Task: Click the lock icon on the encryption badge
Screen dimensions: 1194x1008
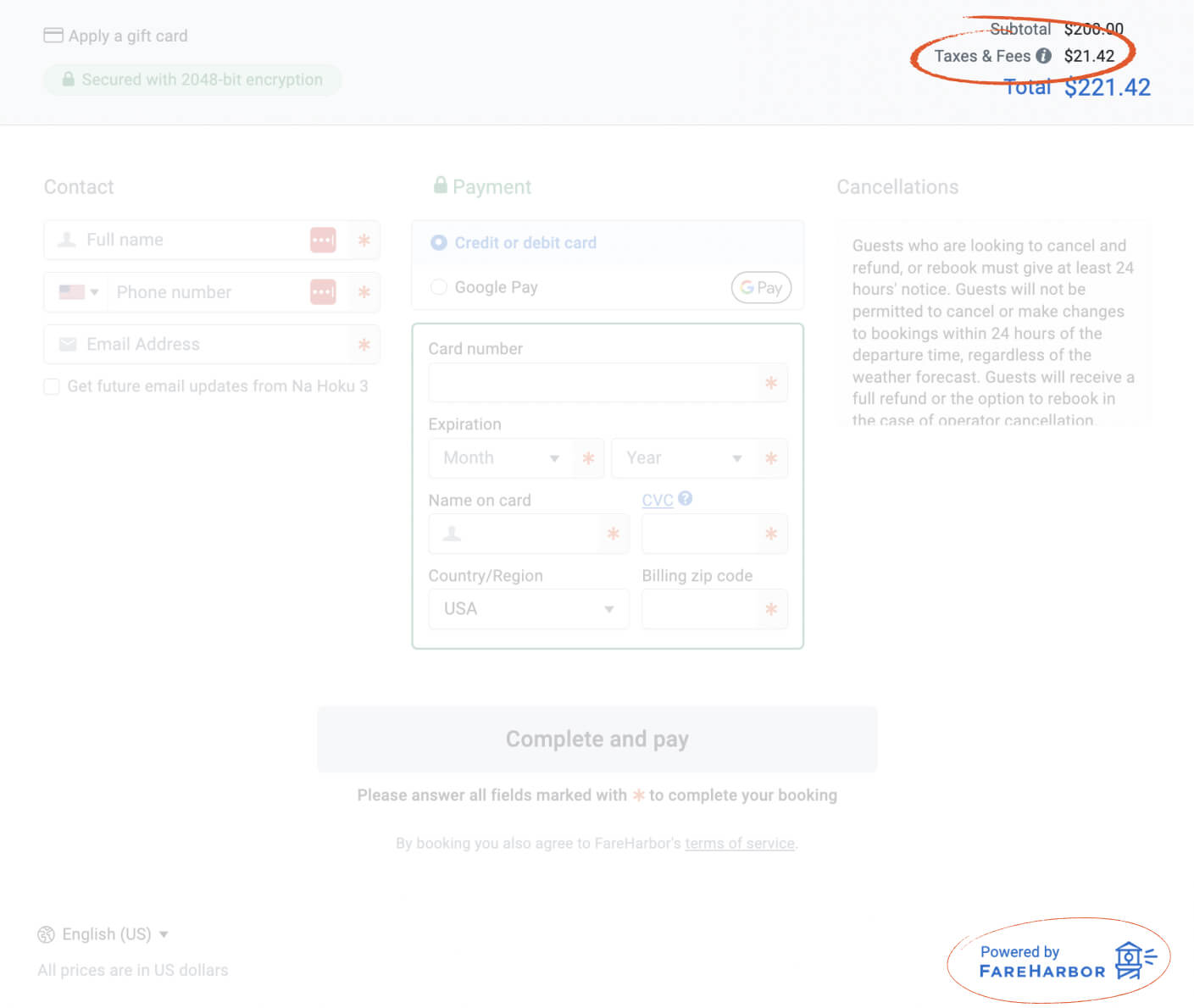Action: 68,80
